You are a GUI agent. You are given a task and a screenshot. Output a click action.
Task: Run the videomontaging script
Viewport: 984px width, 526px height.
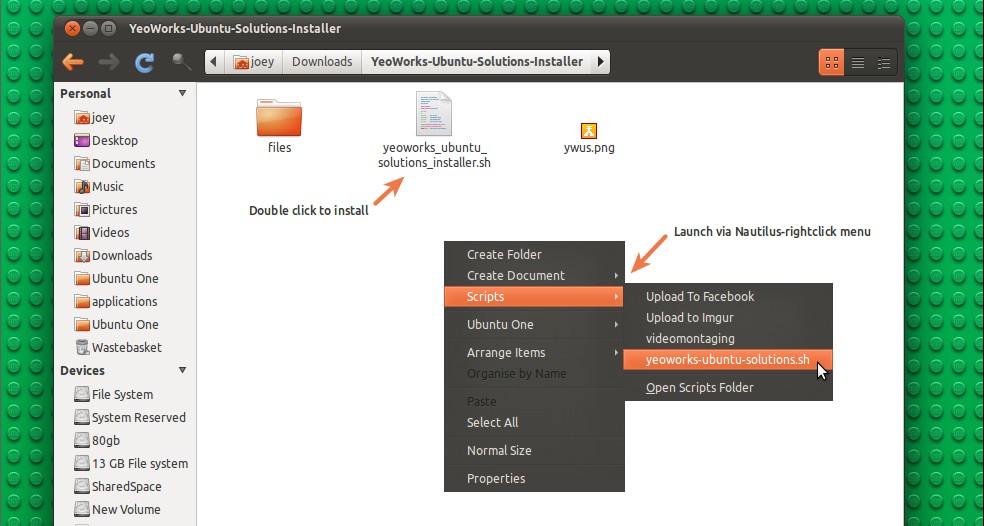coord(728,338)
